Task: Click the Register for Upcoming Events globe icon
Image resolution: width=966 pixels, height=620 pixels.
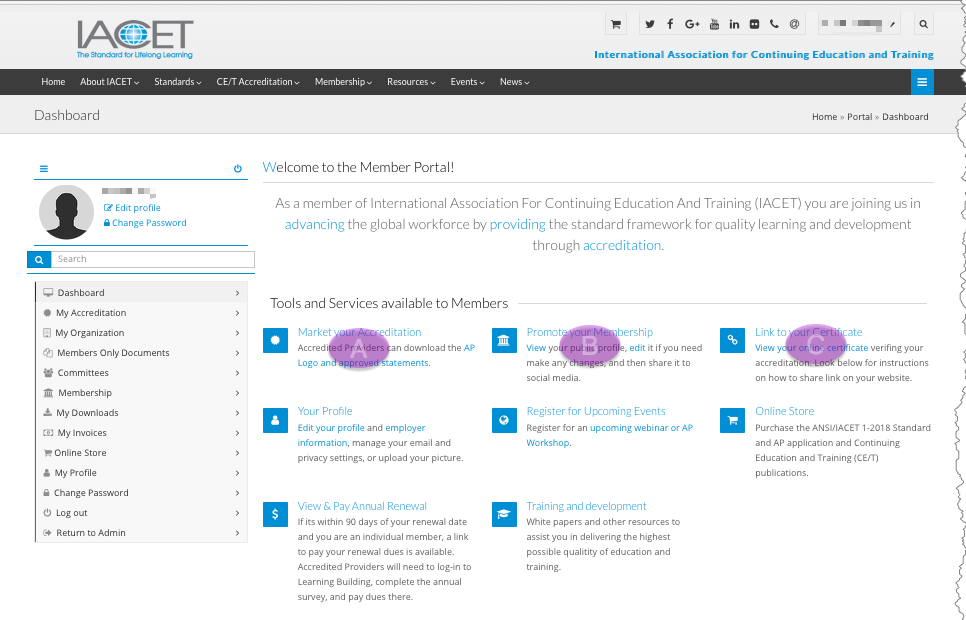Action: [504, 420]
